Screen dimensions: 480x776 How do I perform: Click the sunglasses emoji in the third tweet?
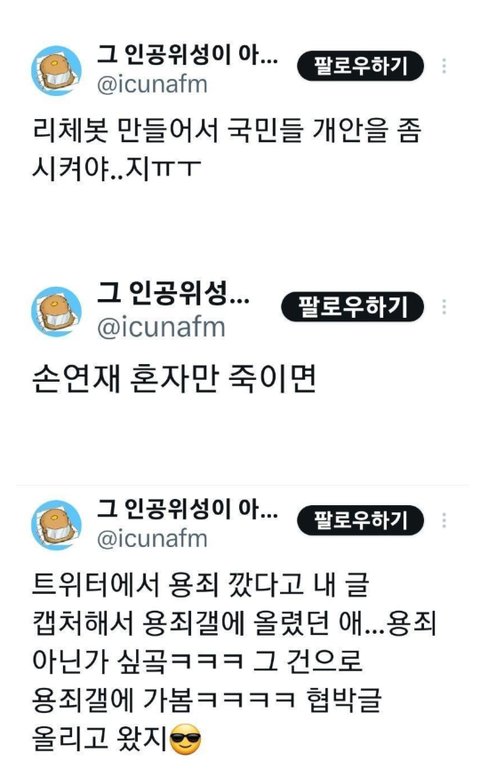pyautogui.click(x=186, y=739)
